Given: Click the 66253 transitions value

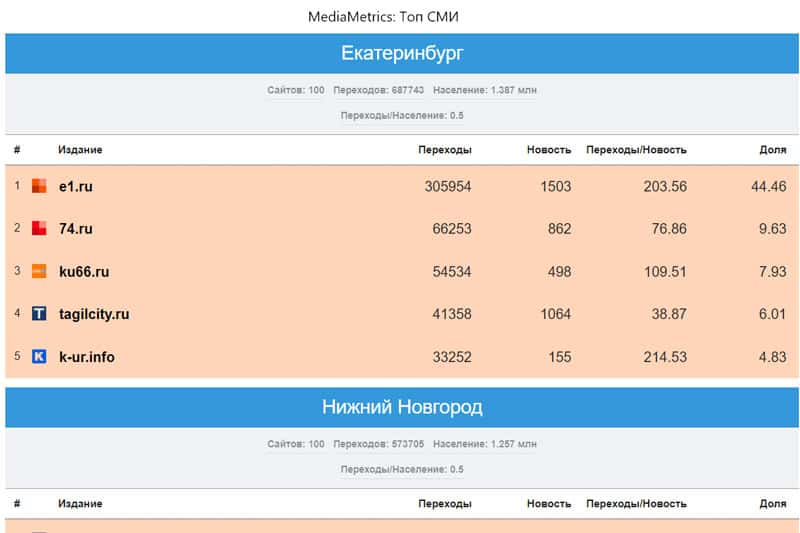Looking at the screenshot, I should (452, 229).
